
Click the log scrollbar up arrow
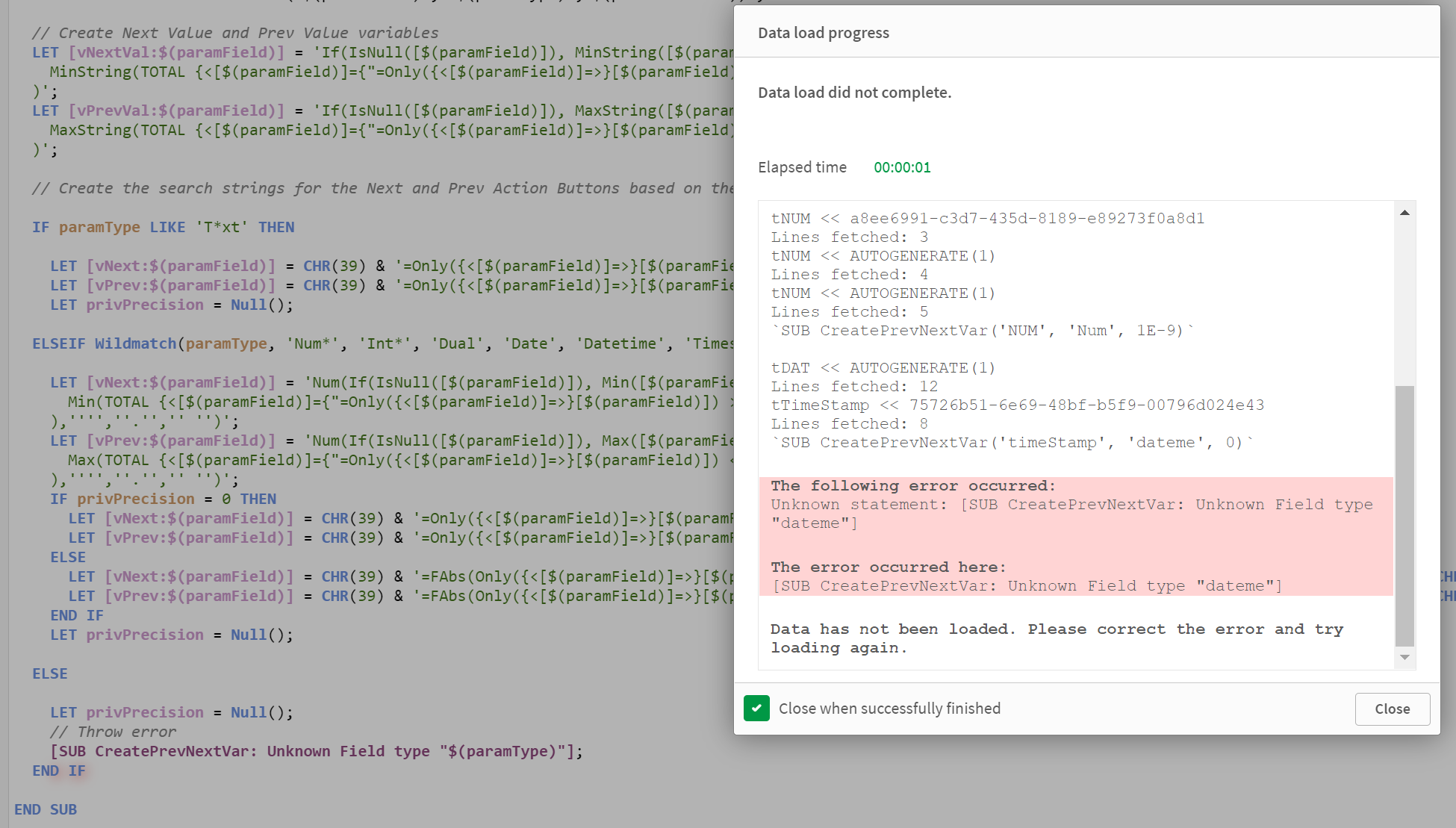click(1404, 213)
